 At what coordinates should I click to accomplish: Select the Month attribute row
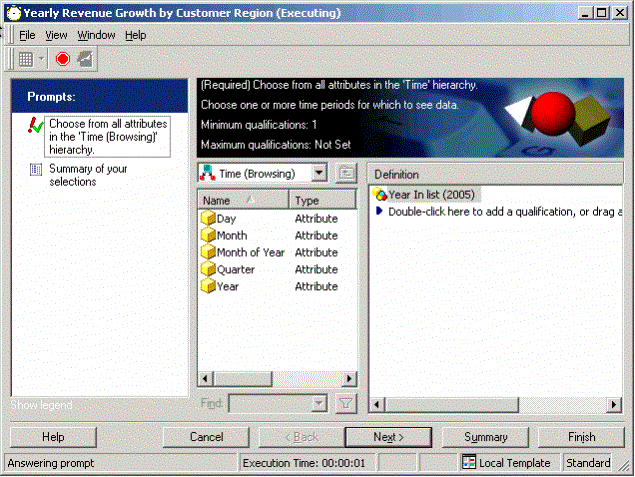point(277,235)
